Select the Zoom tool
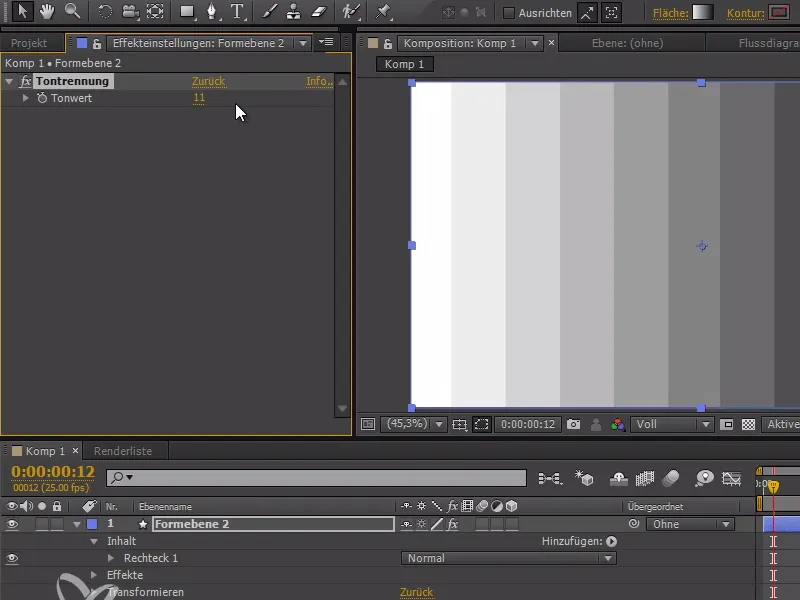This screenshot has width=800, height=600. [x=71, y=14]
